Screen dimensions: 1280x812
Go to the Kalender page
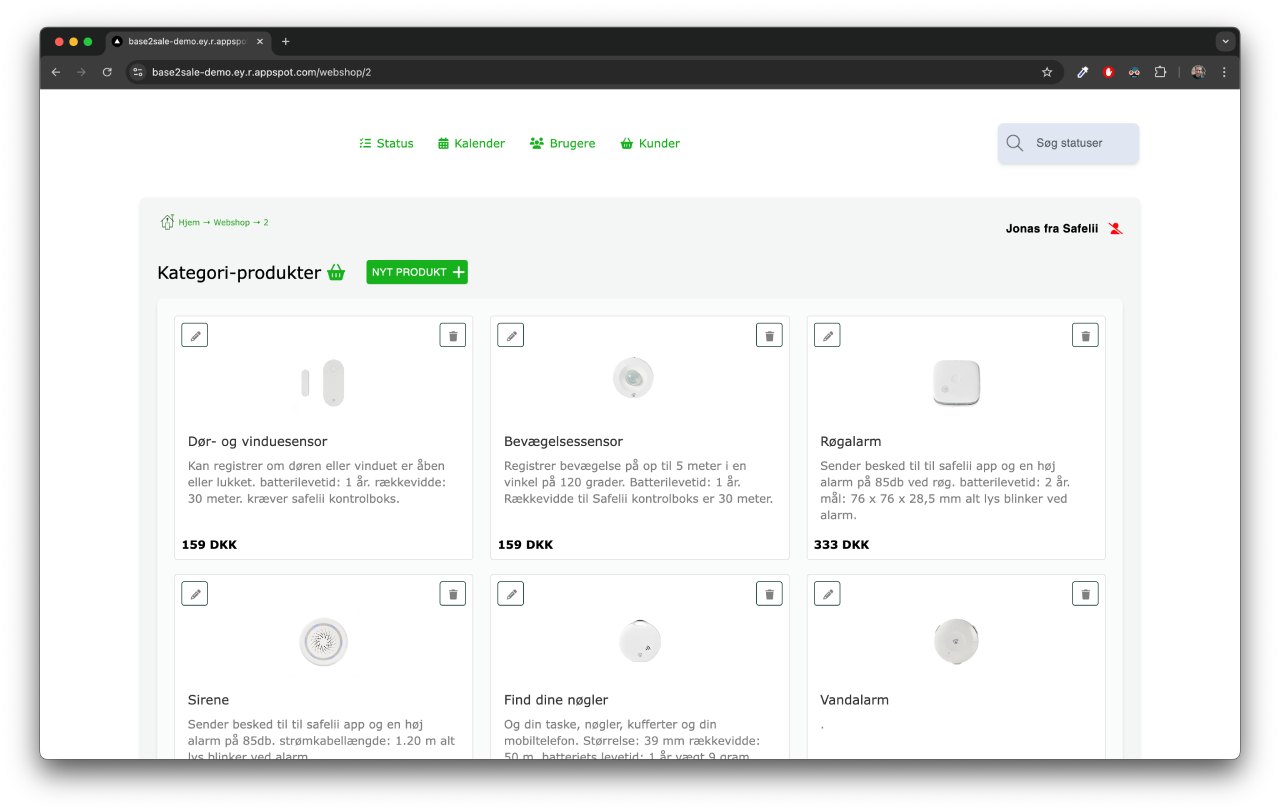[471, 144]
